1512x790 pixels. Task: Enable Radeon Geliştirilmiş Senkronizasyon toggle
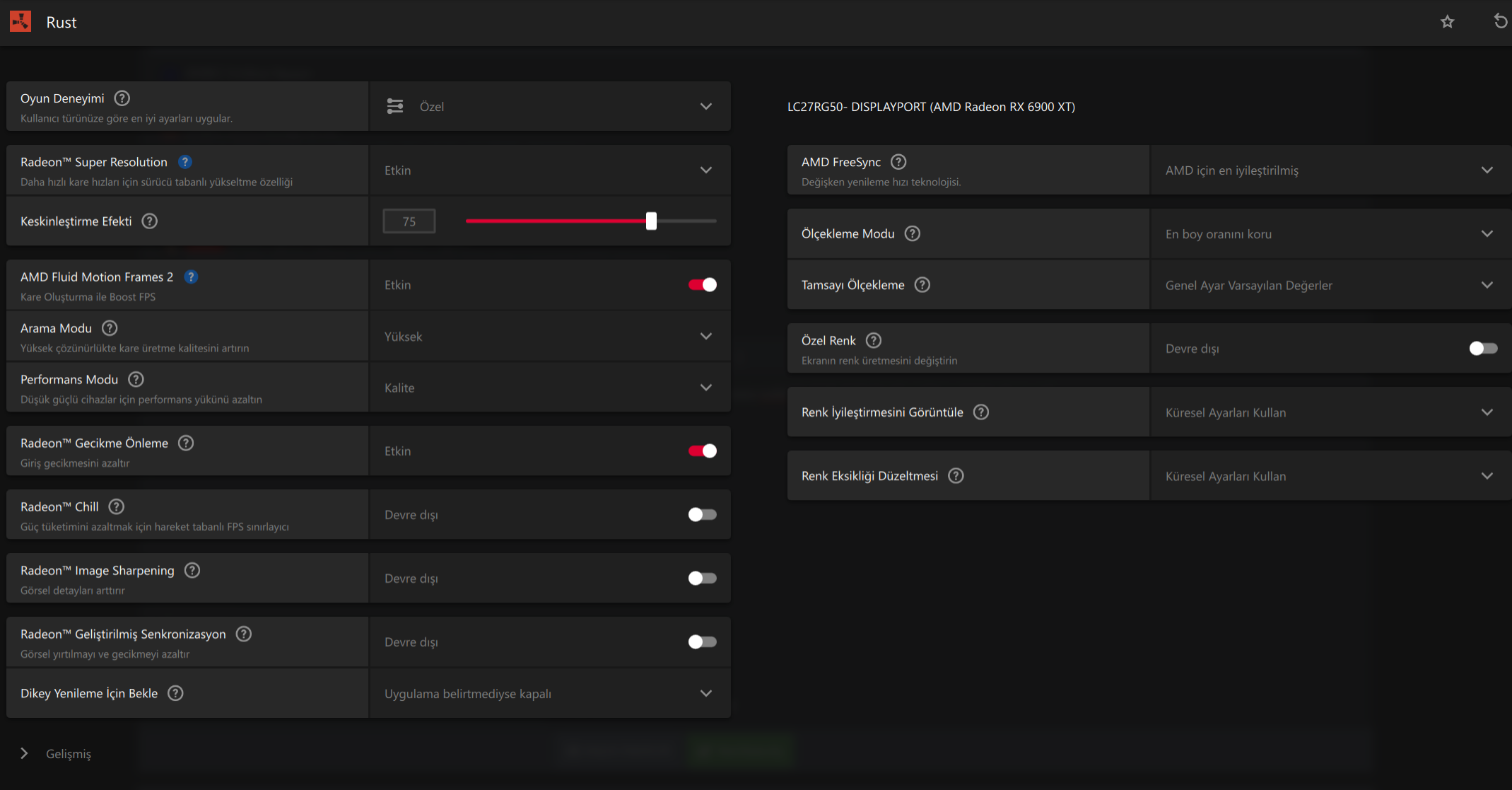(x=703, y=642)
